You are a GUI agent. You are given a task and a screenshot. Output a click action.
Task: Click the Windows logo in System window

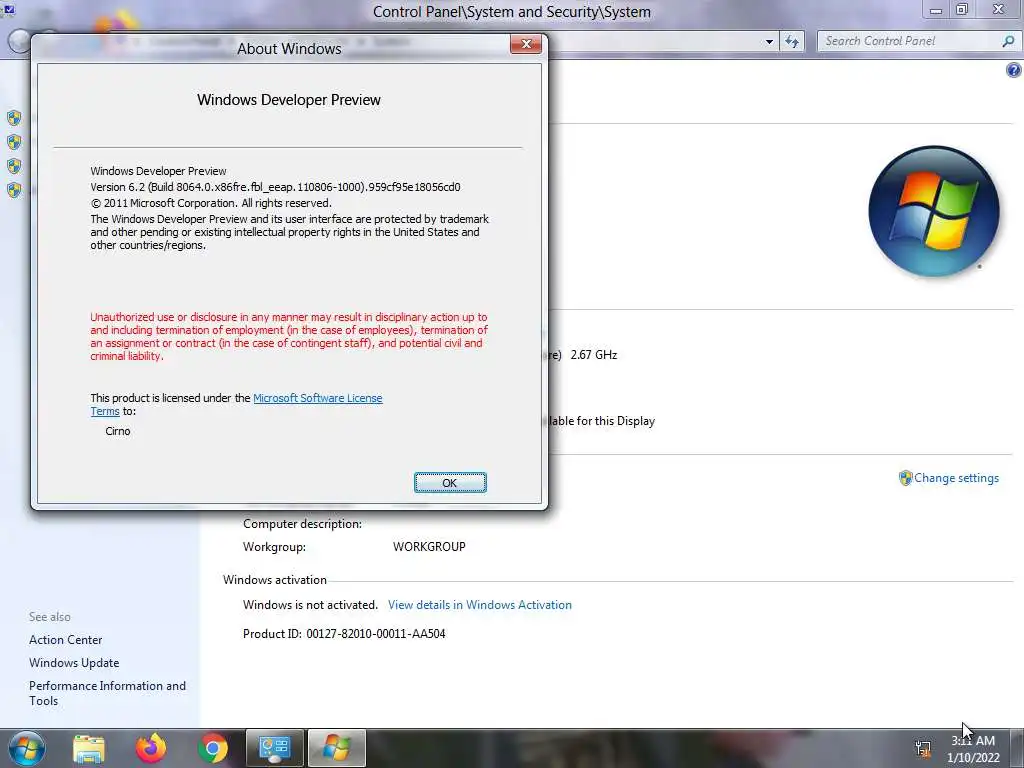click(934, 212)
